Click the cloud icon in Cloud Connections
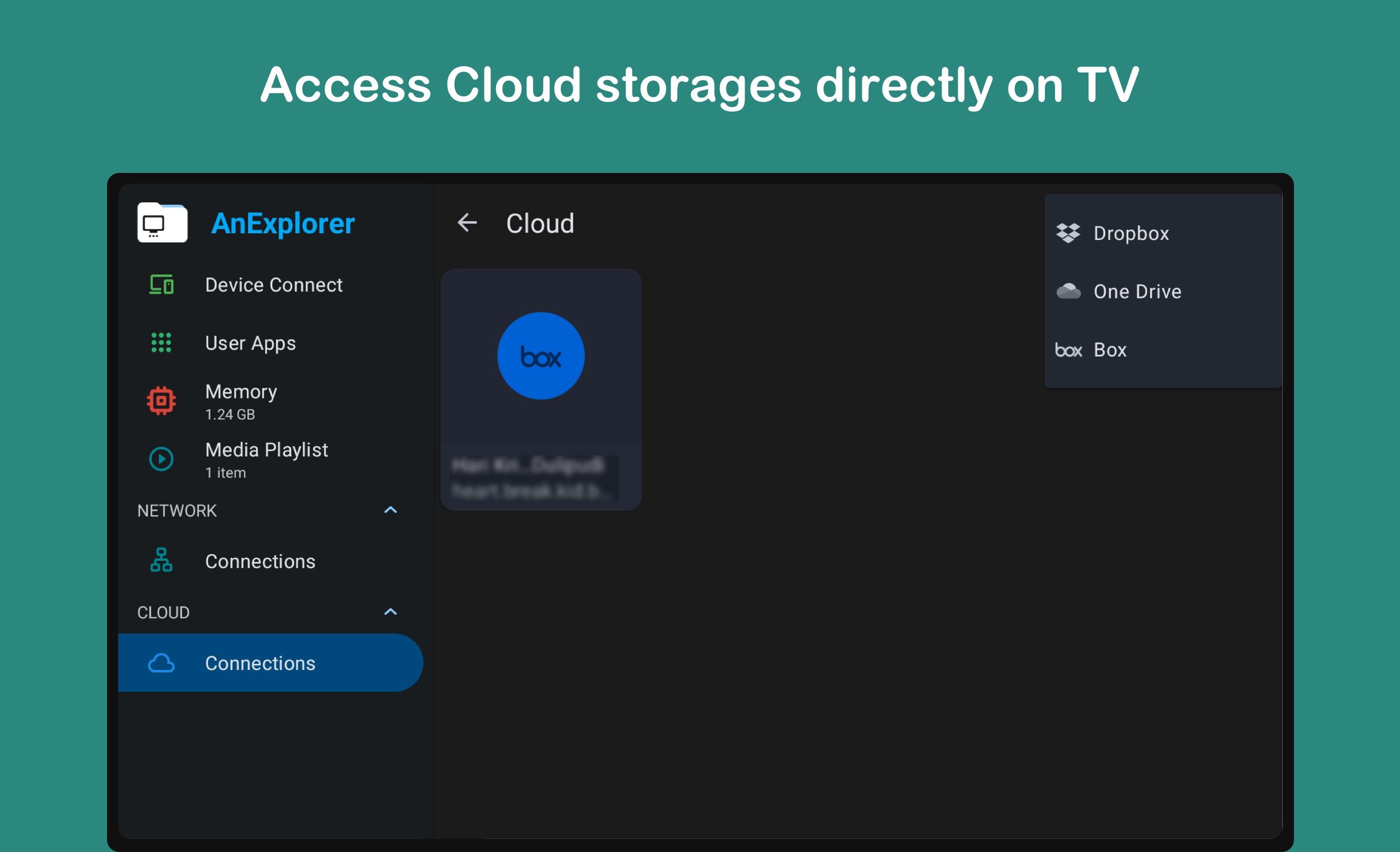The height and width of the screenshot is (852, 1400). pyautogui.click(x=161, y=663)
